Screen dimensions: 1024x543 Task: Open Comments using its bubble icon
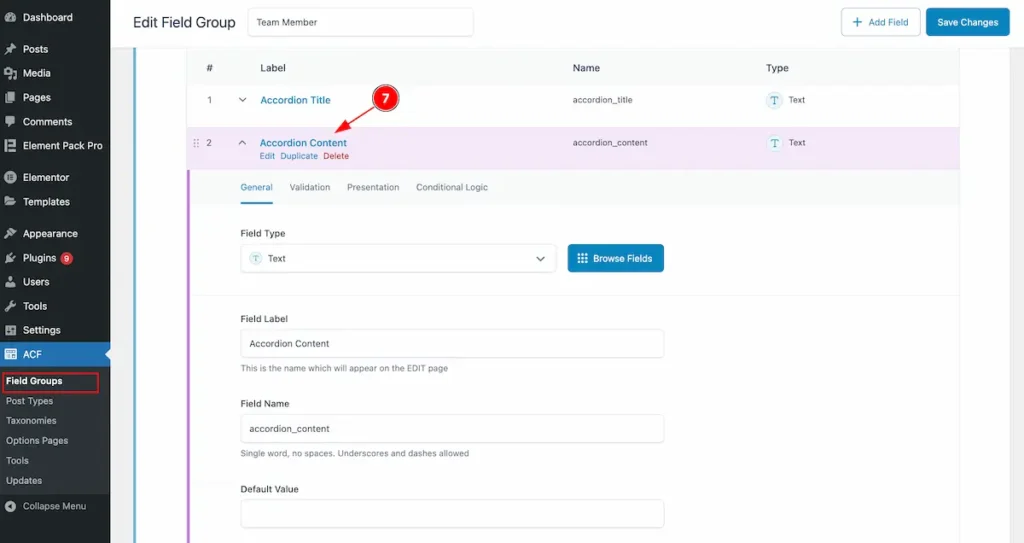[x=10, y=122]
